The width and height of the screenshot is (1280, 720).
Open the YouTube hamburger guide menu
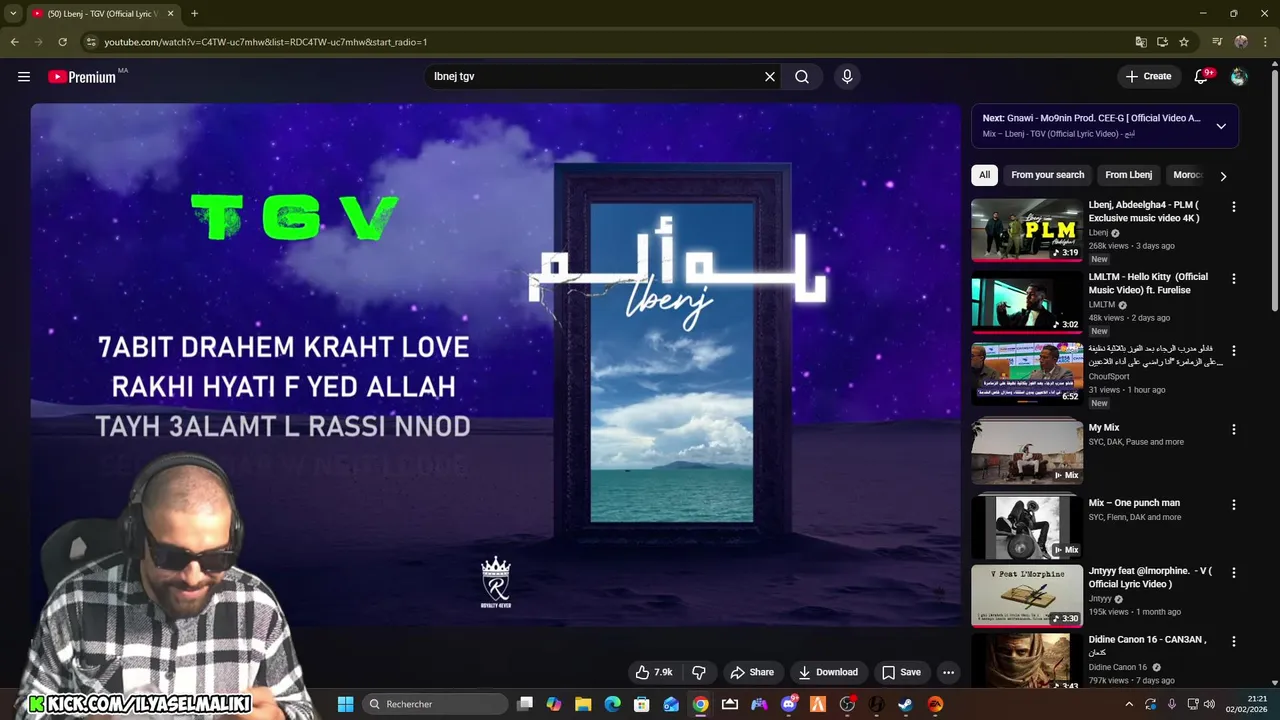24,76
